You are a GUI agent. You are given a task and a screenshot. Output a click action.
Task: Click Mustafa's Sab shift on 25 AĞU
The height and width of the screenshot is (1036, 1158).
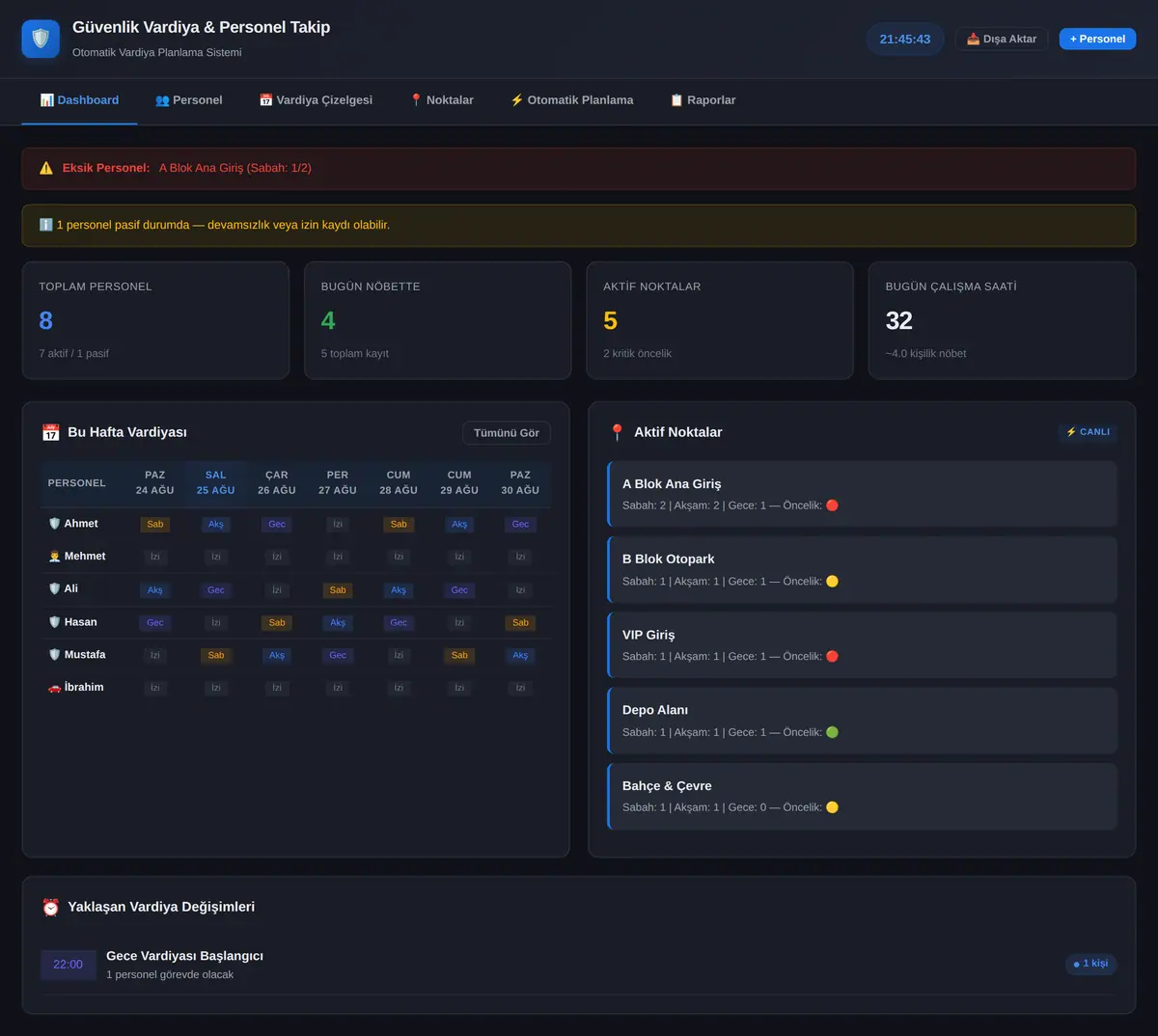click(216, 656)
